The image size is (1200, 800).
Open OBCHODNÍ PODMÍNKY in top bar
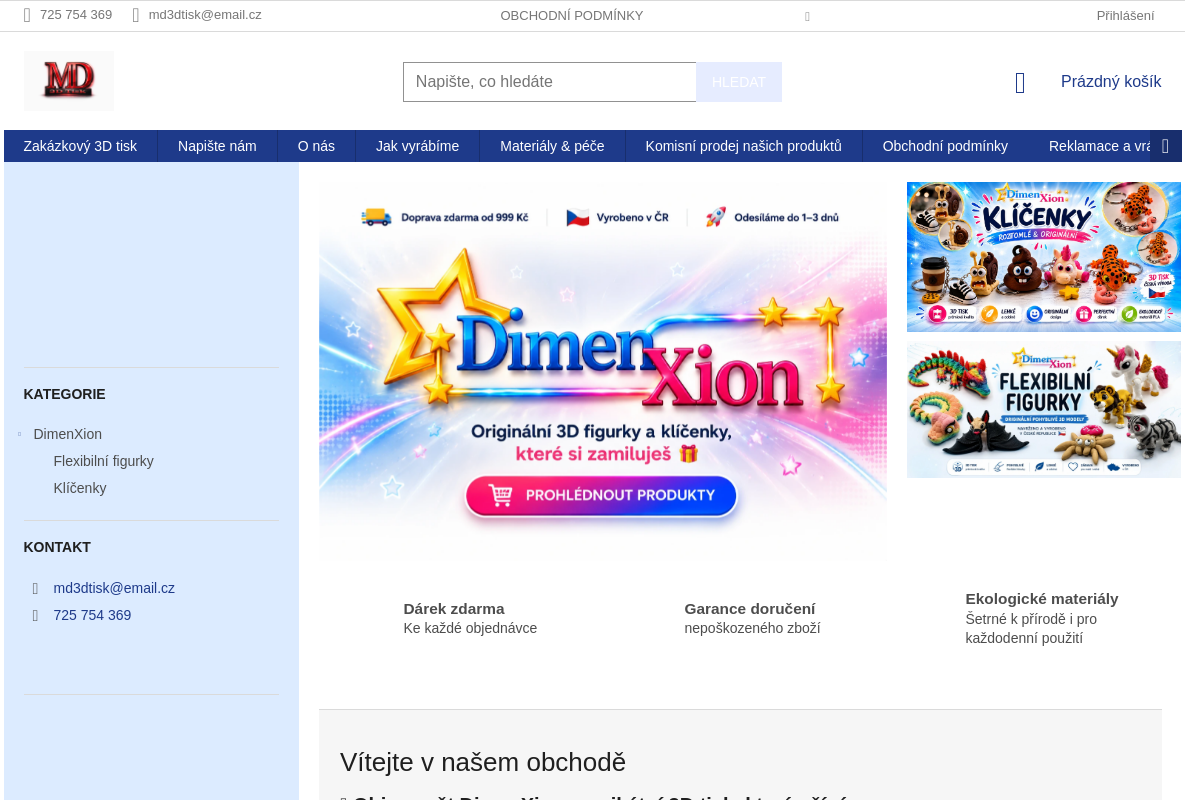572,16
